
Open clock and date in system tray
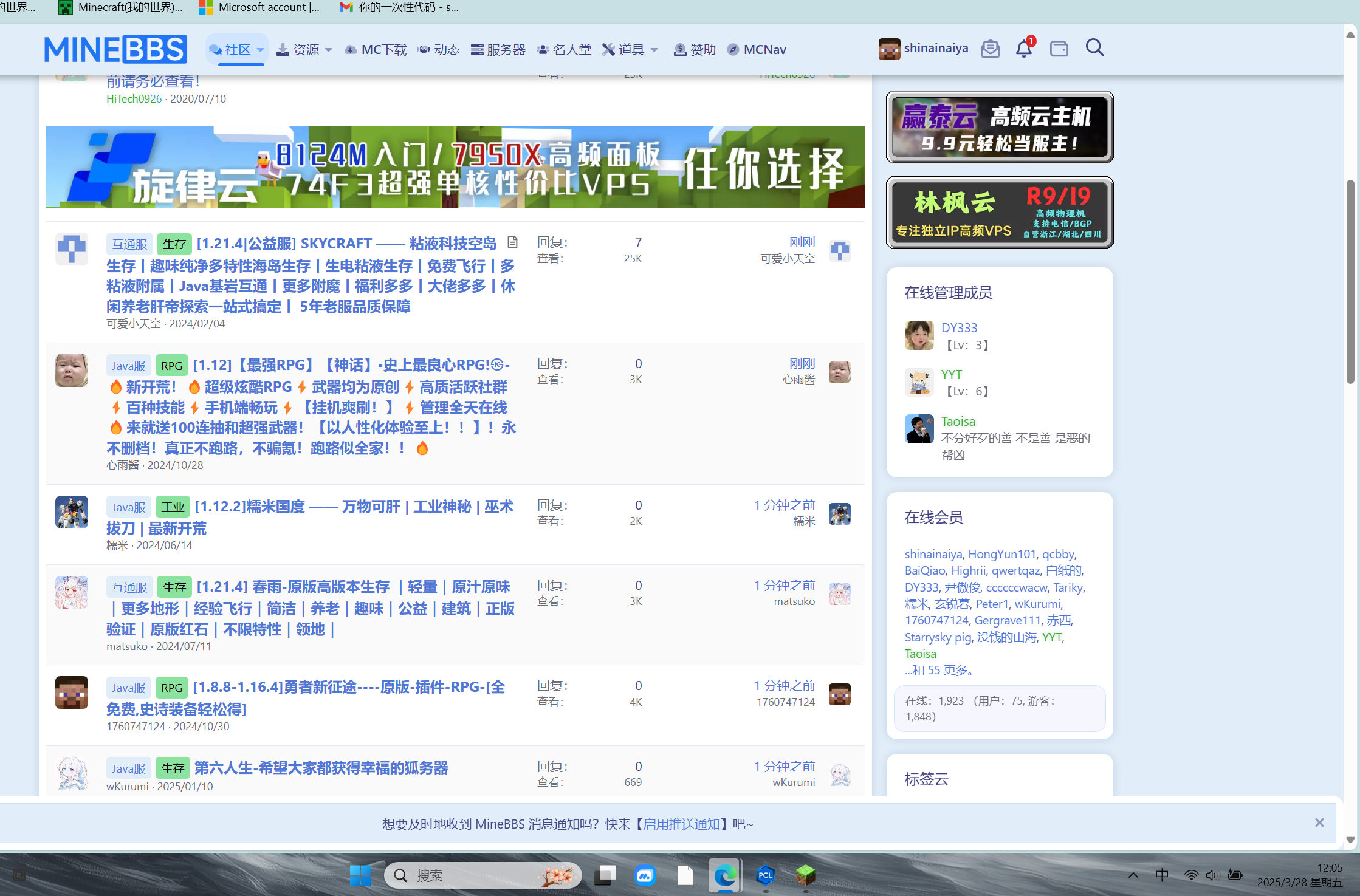click(1300, 875)
